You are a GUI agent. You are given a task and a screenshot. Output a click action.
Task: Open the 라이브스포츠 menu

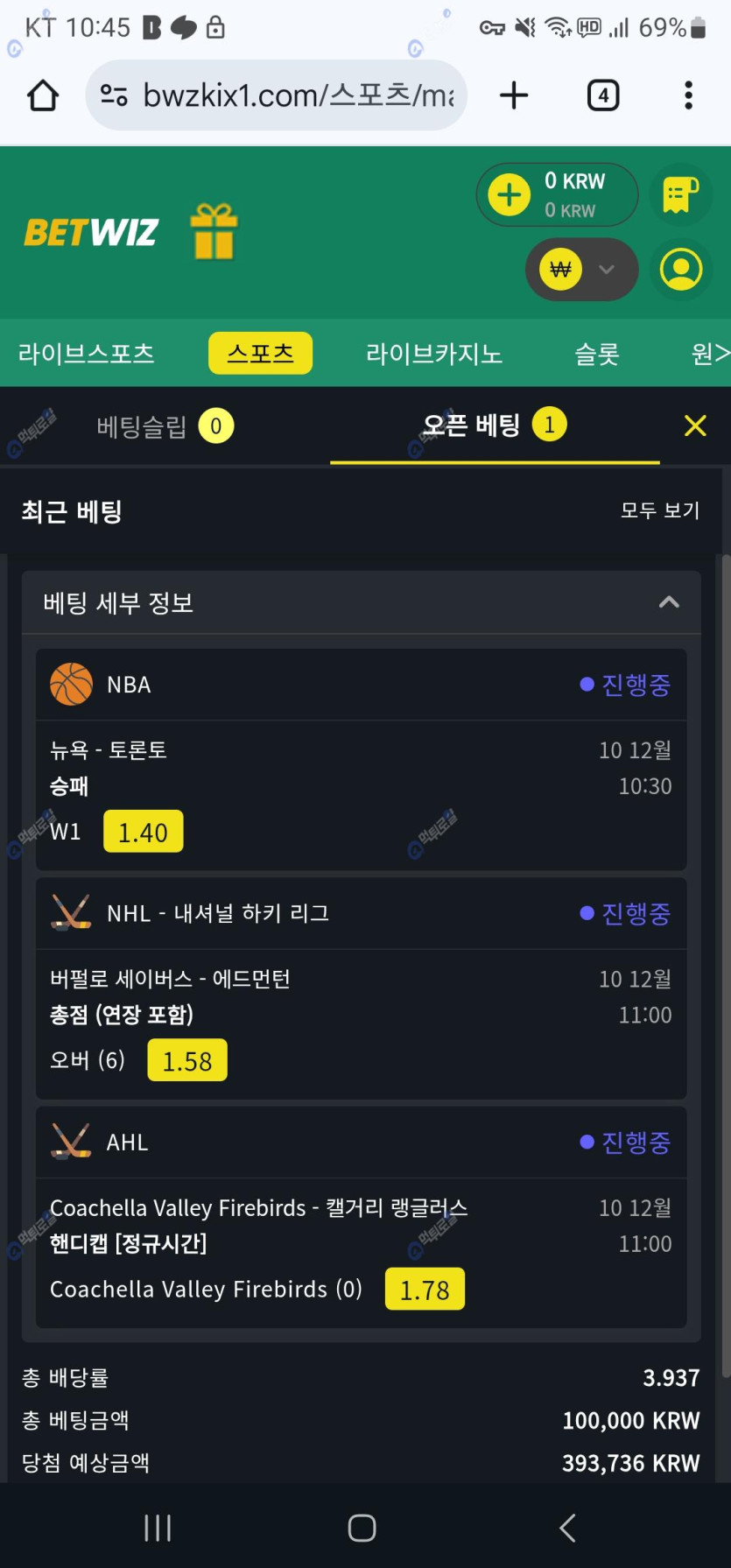click(86, 354)
